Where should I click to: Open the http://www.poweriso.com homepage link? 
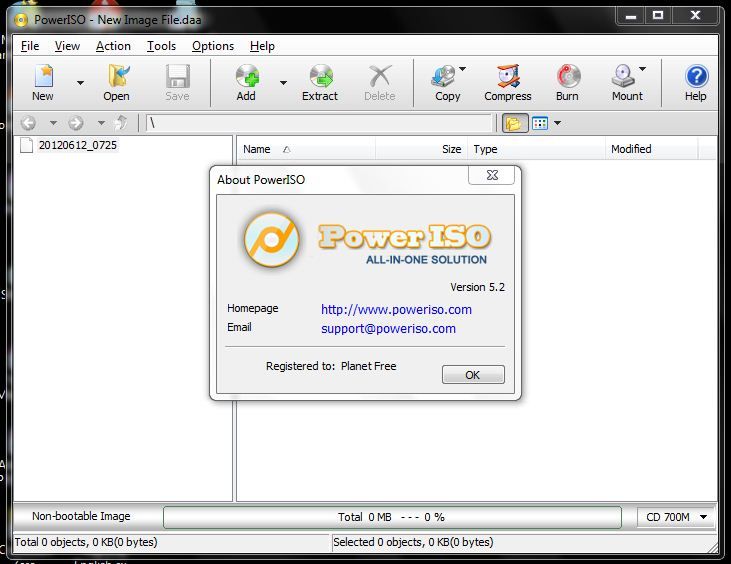pyautogui.click(x=396, y=310)
